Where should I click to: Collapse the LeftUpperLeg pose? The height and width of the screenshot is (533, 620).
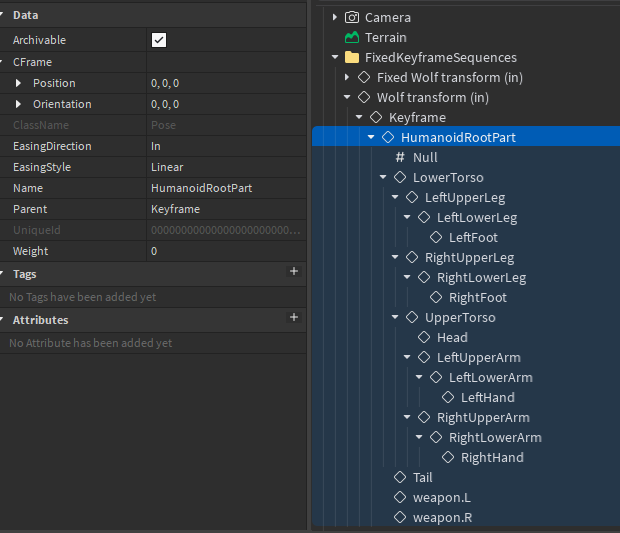click(x=395, y=197)
